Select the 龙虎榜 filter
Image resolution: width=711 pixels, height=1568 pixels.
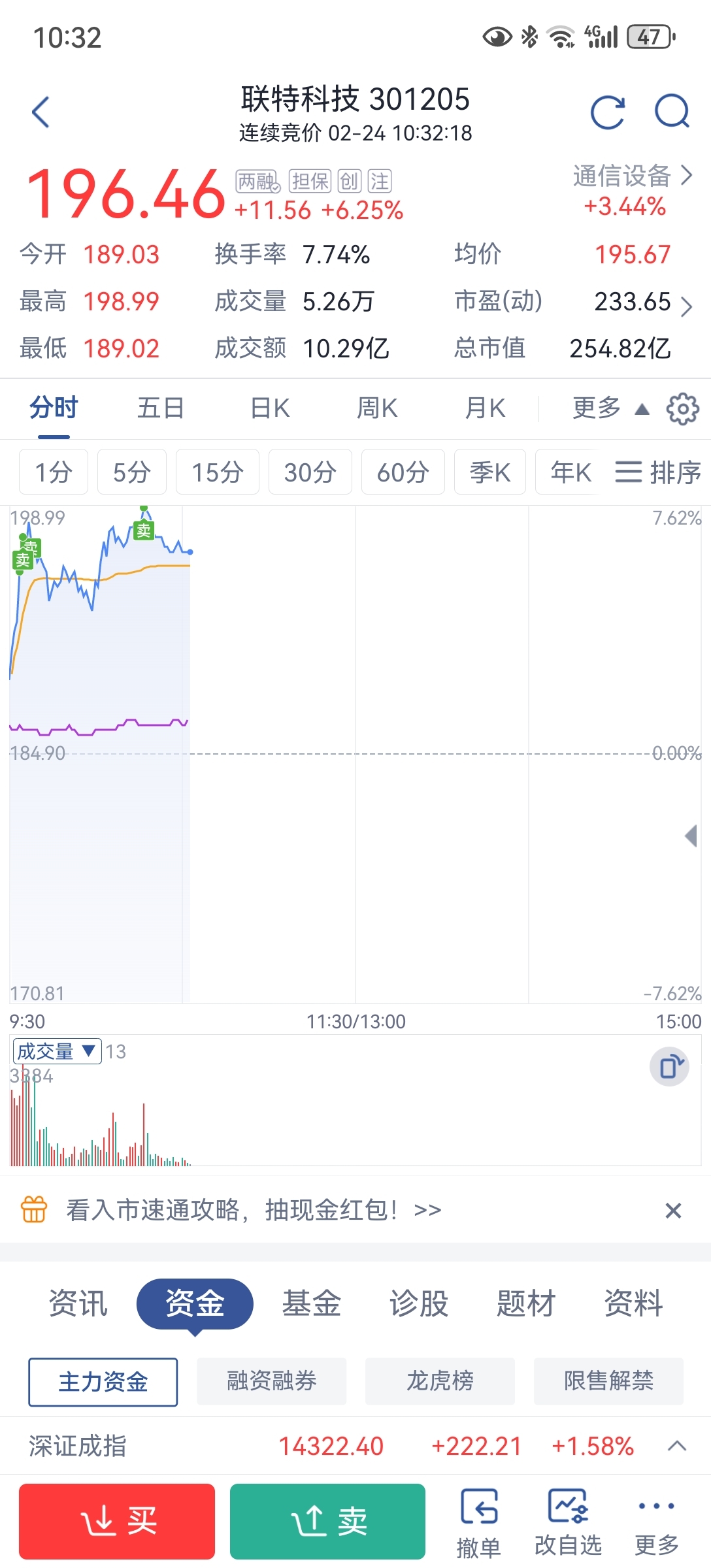click(x=440, y=1382)
